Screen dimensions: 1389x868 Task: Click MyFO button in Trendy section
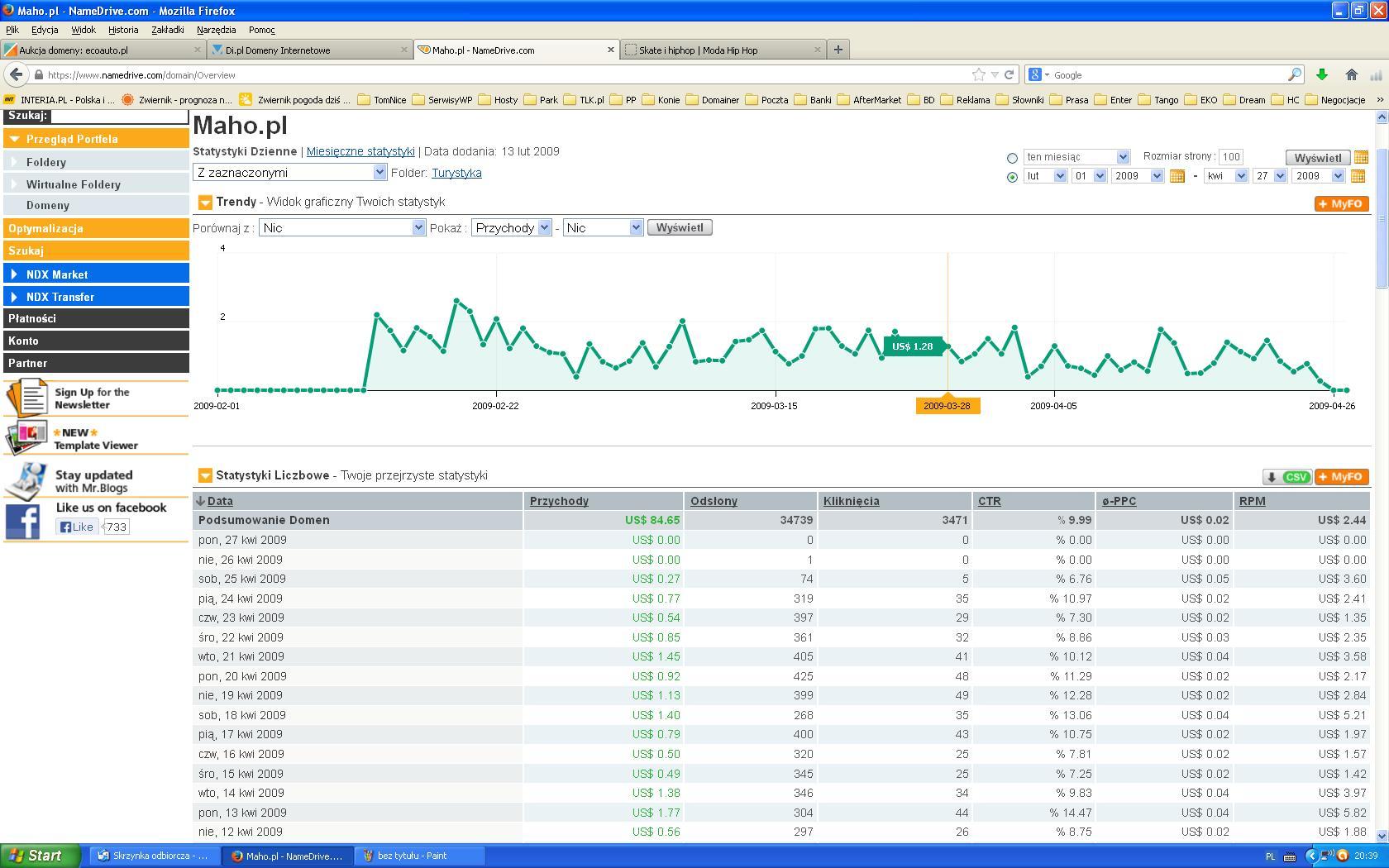[1341, 203]
